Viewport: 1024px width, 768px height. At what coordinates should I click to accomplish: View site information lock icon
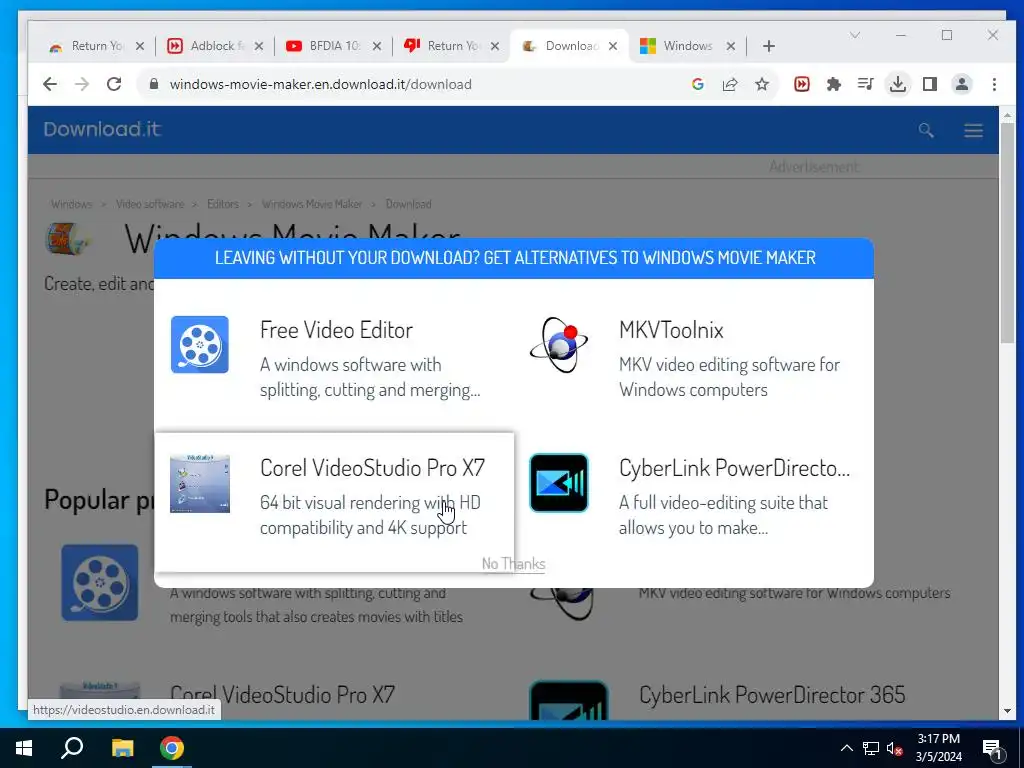tap(154, 84)
